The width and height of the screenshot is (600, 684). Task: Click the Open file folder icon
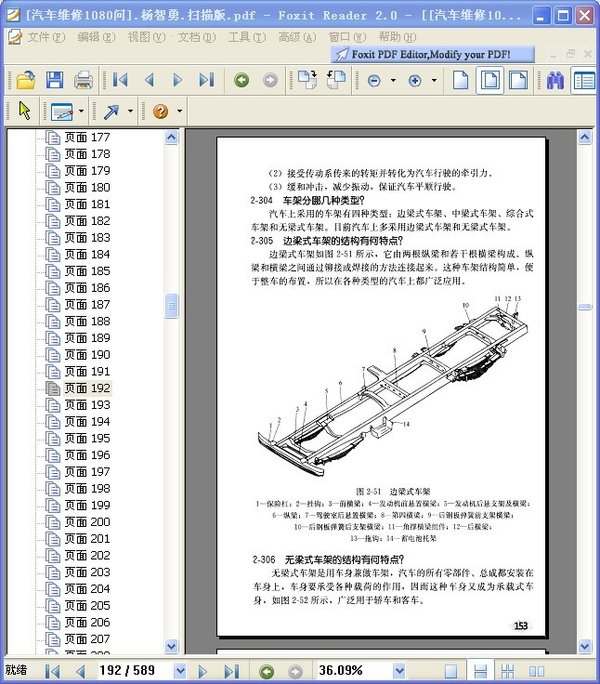pyautogui.click(x=25, y=80)
